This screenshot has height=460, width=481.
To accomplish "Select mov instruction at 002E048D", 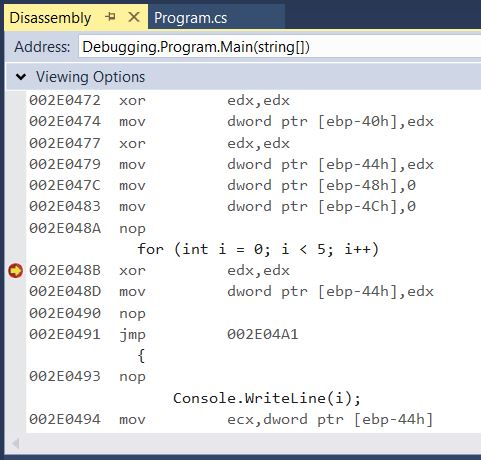I will (x=231, y=291).
